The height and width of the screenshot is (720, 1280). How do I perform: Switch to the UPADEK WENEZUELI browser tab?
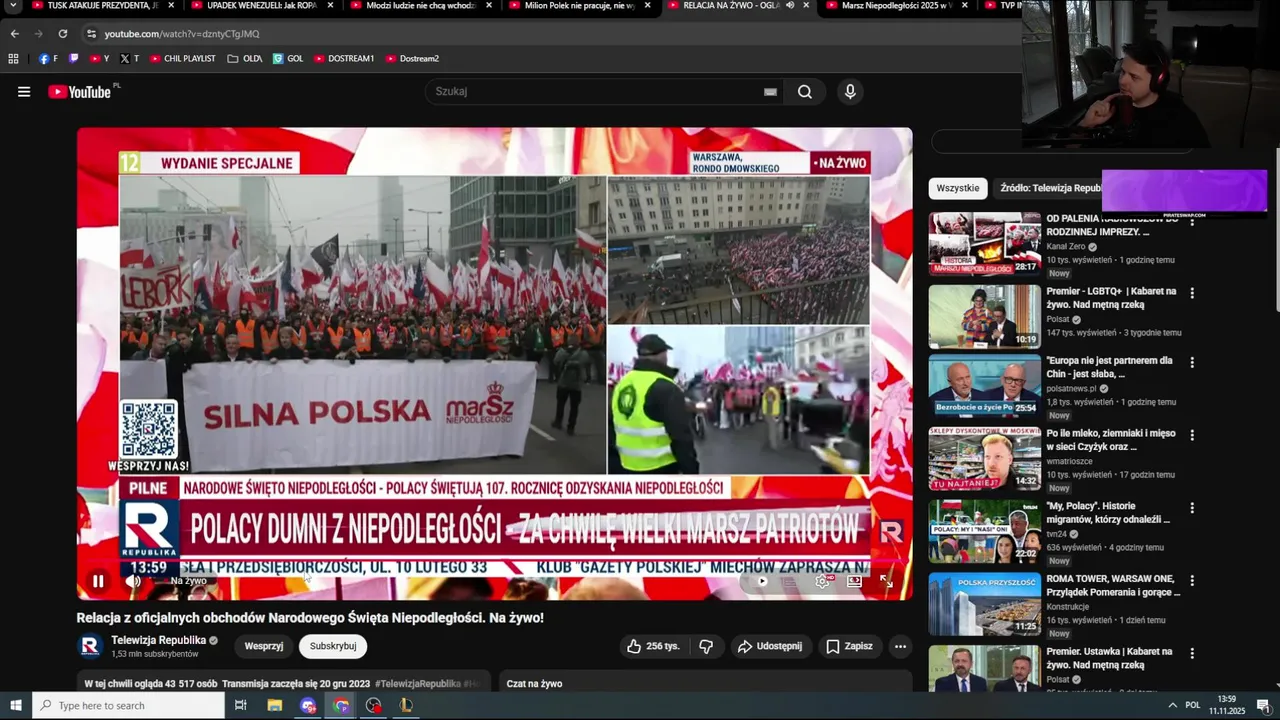pyautogui.click(x=260, y=6)
